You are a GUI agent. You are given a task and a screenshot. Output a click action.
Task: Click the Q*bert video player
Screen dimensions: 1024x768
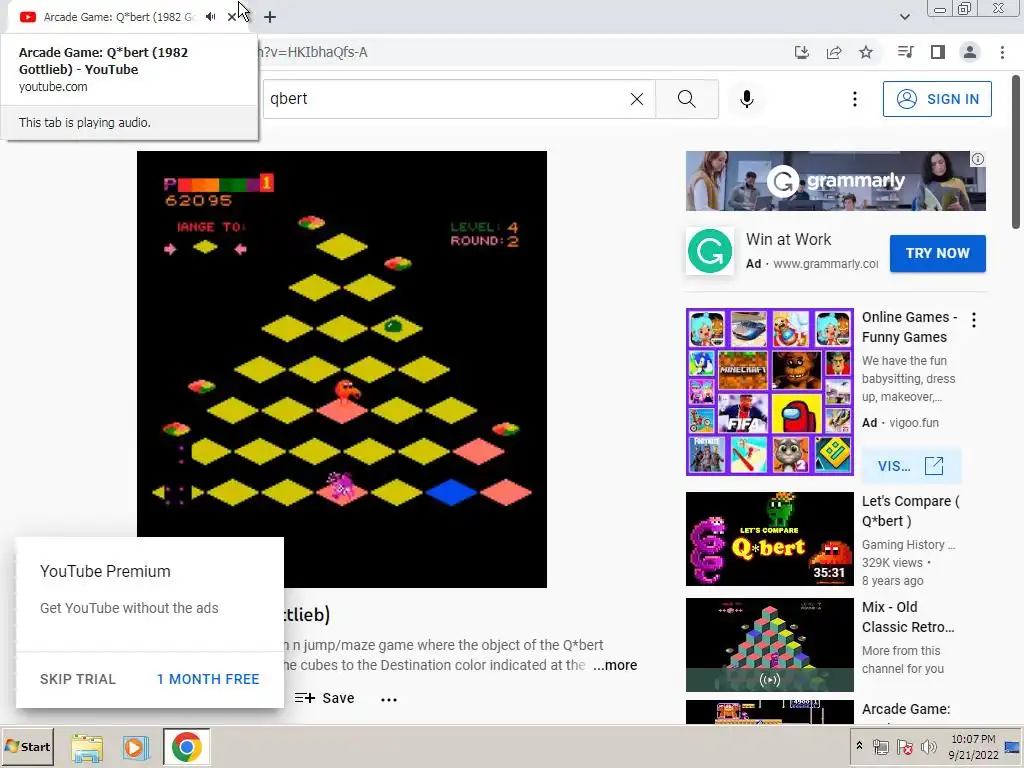(342, 369)
